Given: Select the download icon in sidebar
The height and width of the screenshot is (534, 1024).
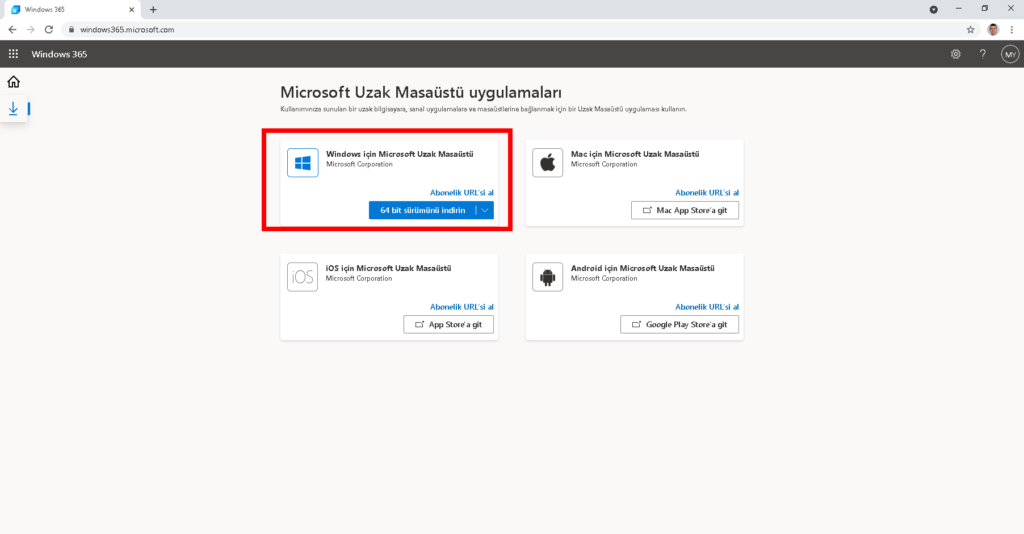Looking at the screenshot, I should click(x=13, y=108).
